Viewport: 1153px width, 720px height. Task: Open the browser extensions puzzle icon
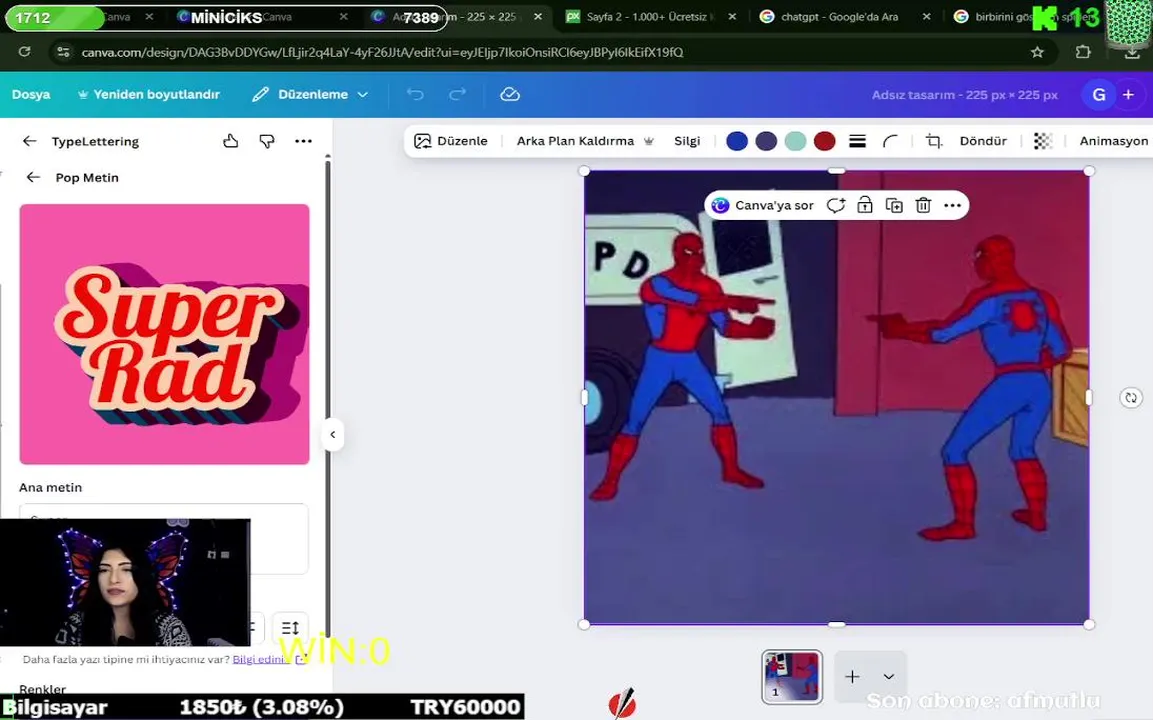click(1083, 52)
